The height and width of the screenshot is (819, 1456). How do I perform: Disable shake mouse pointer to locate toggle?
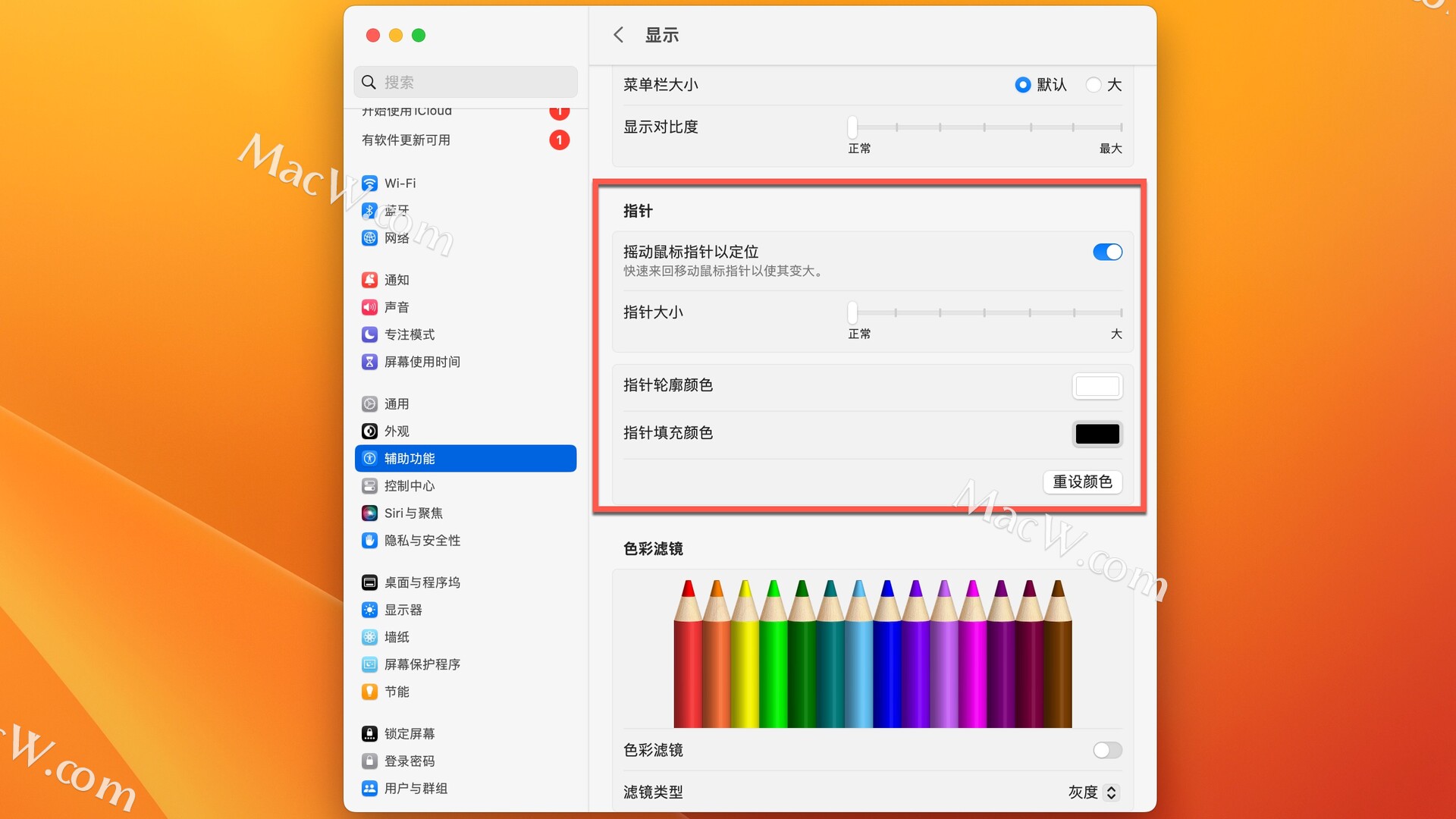coord(1107,253)
